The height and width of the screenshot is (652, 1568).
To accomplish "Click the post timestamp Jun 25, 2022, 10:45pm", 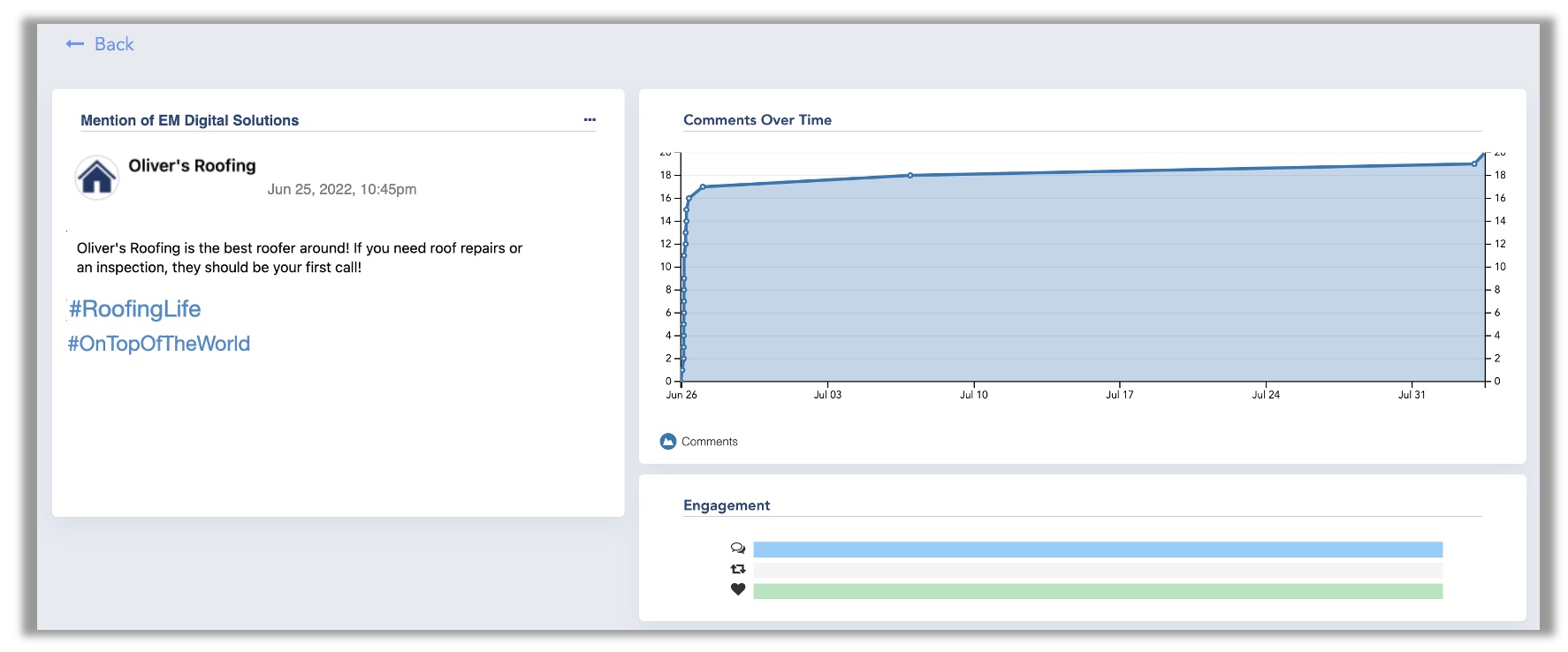I will (x=341, y=189).
